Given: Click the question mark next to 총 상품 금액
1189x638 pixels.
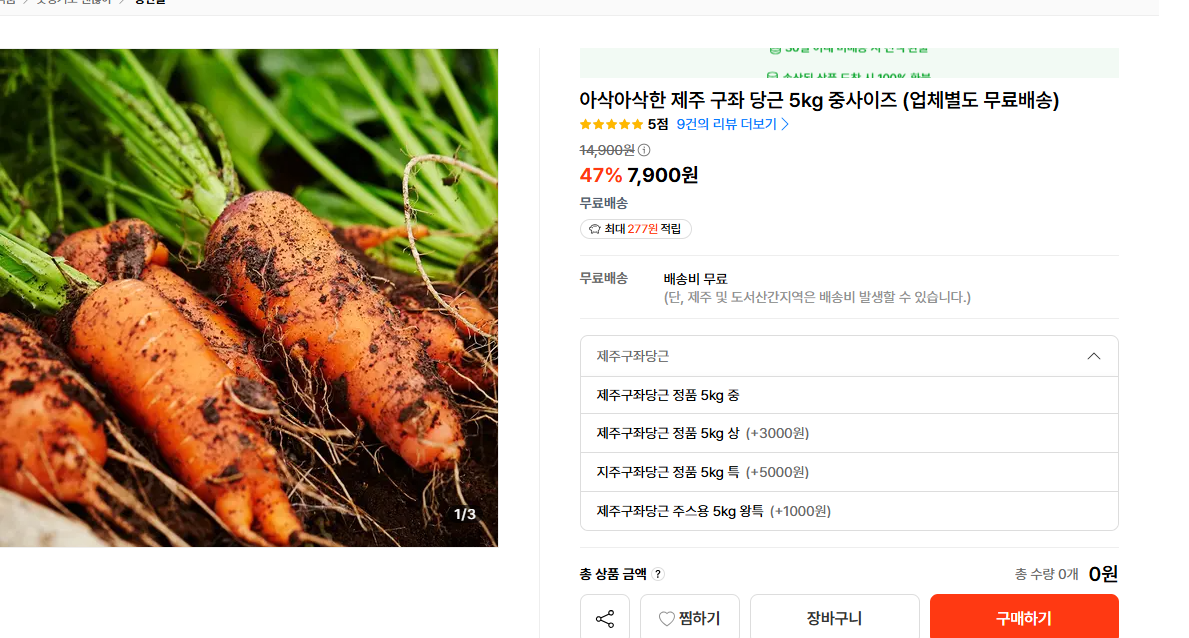Looking at the screenshot, I should tap(658, 574).
